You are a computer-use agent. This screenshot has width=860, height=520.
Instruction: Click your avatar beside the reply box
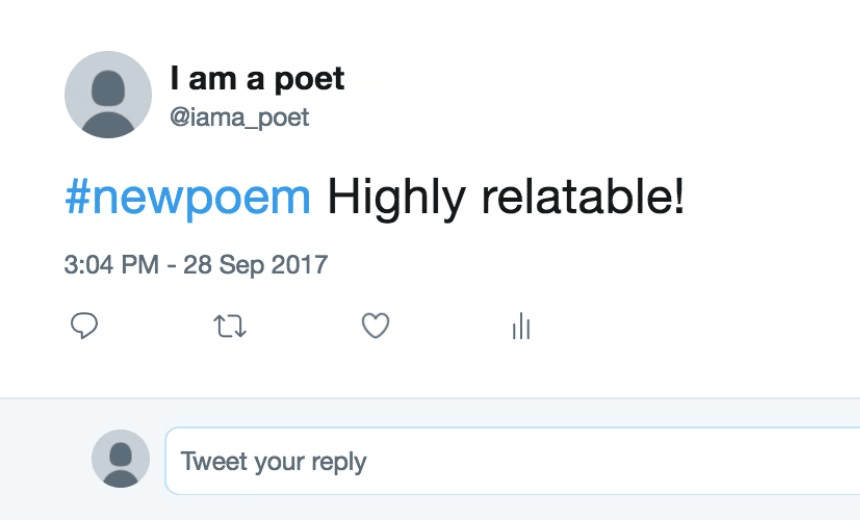coord(121,459)
